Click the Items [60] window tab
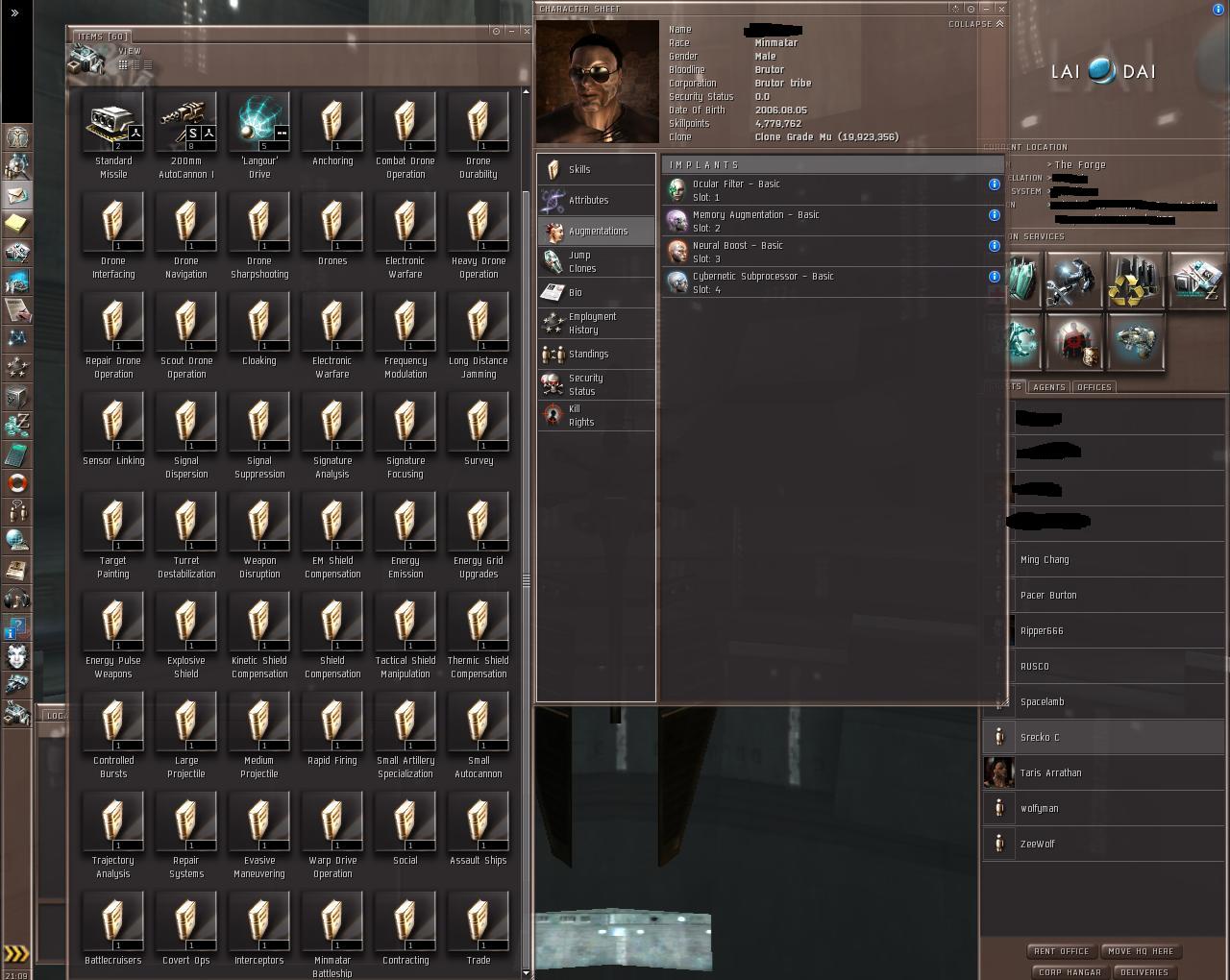This screenshot has width=1230, height=980. [x=104, y=37]
